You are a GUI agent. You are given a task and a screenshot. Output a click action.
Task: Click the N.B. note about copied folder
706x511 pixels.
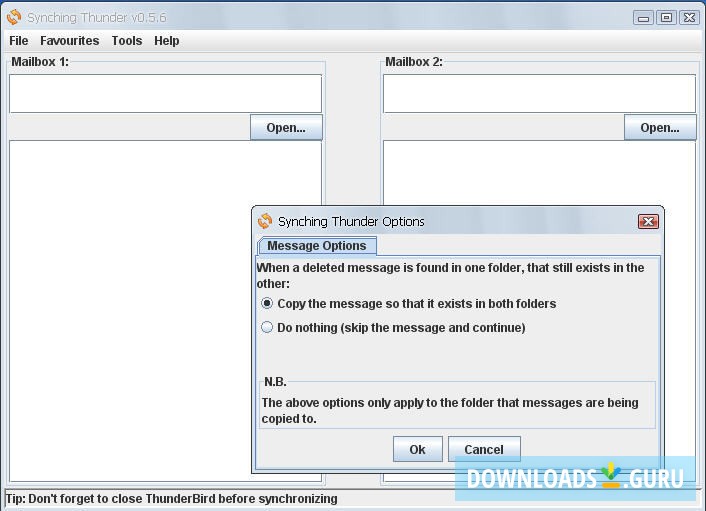(x=450, y=411)
